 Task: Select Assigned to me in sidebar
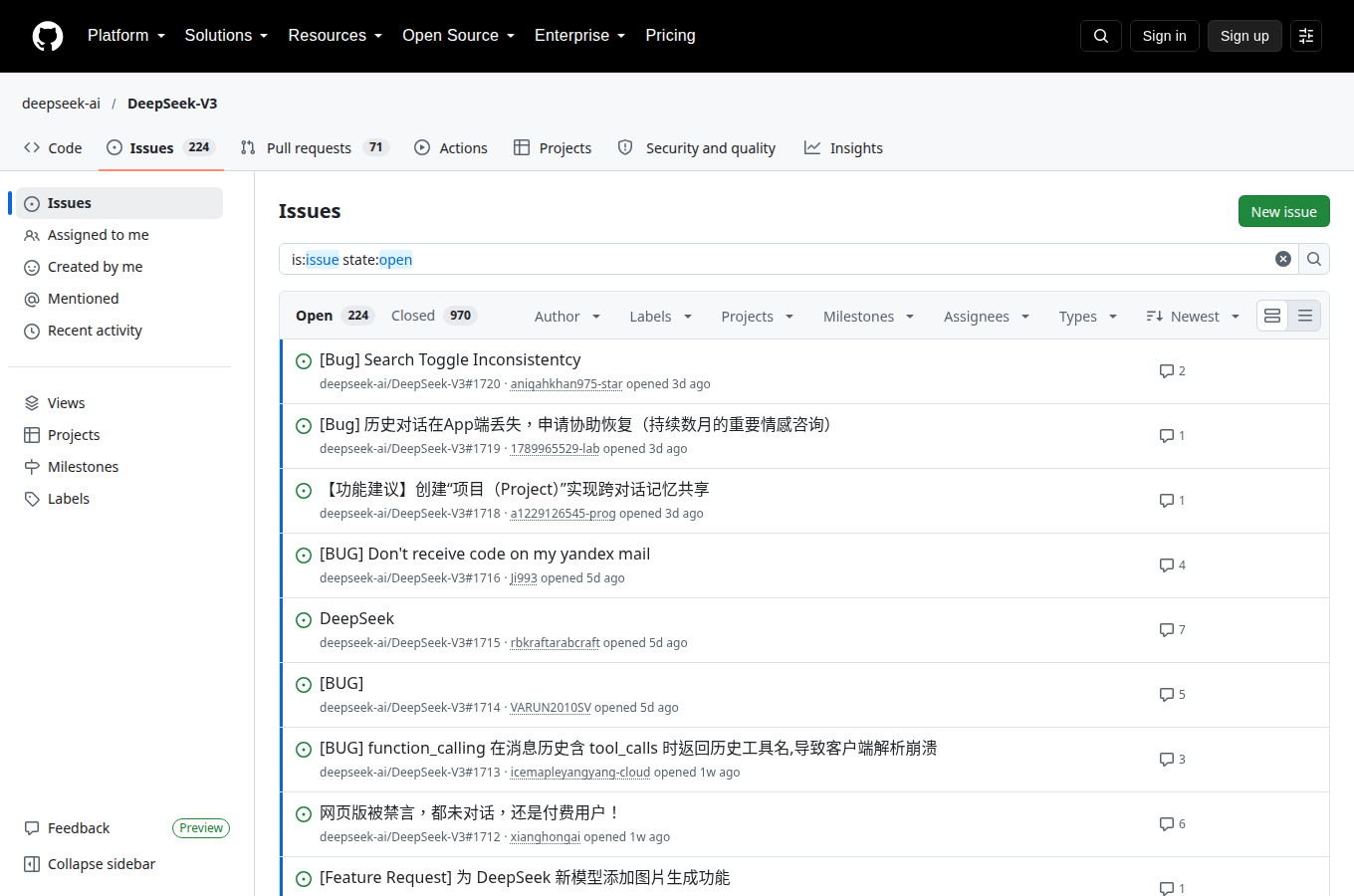point(119,235)
